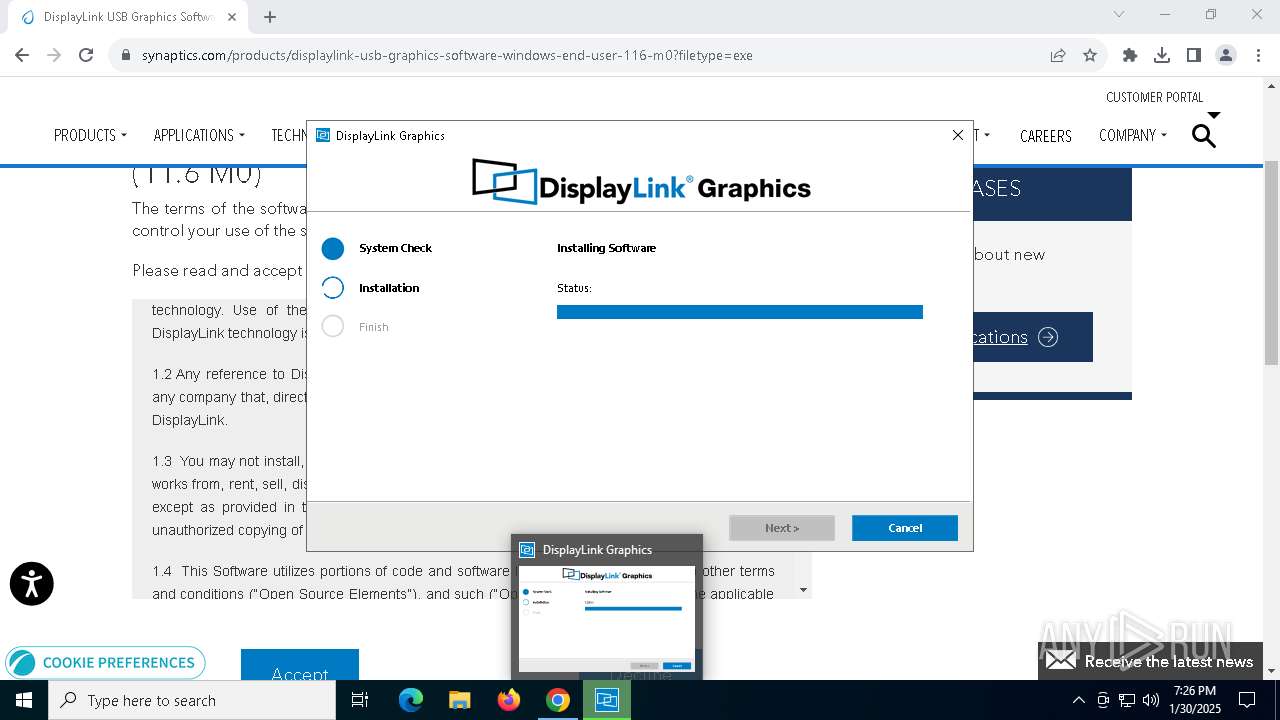This screenshot has height=720, width=1280.
Task: Click the taskbar search box
Action: pyautogui.click(x=192, y=700)
